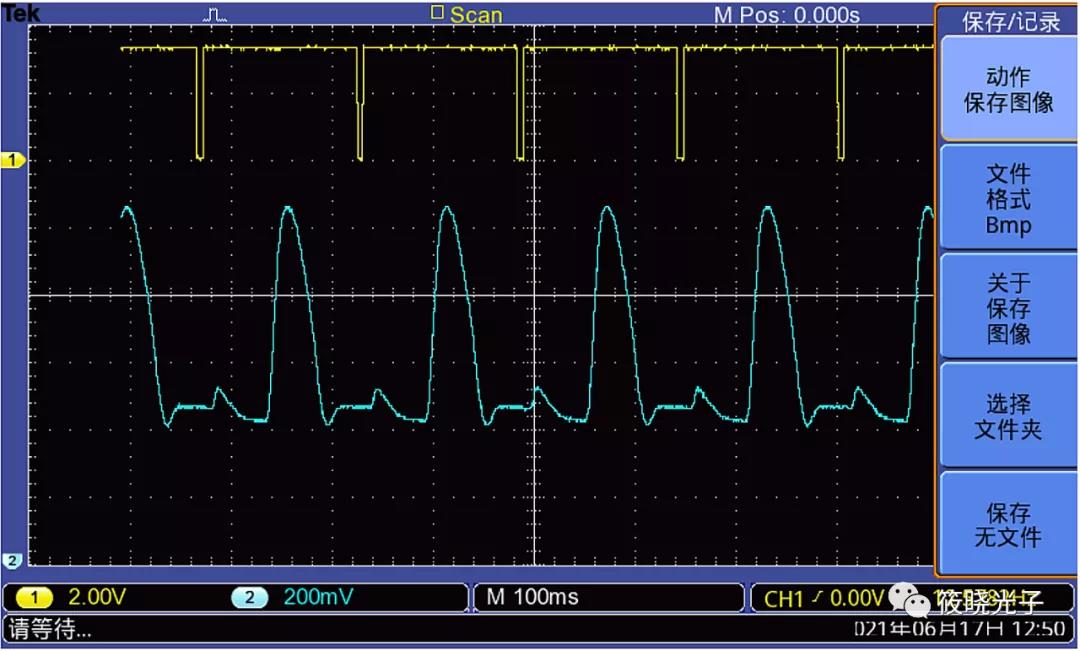
Task: Open the 关于保存图像 info option
Action: [1007, 308]
